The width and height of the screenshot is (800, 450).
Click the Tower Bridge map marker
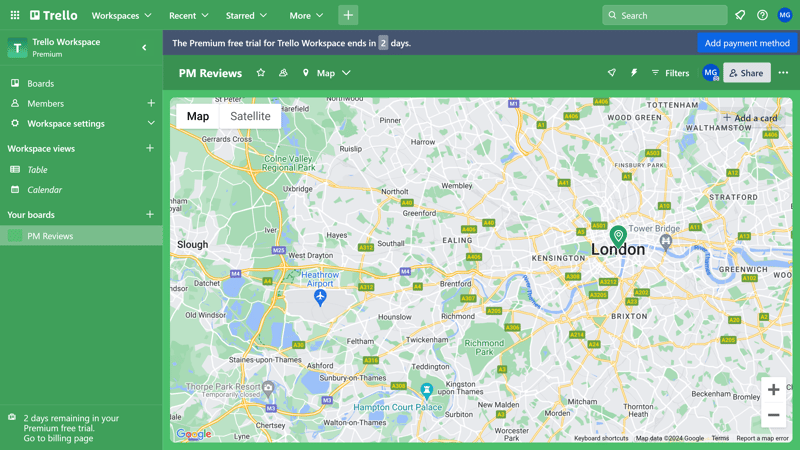click(x=665, y=242)
